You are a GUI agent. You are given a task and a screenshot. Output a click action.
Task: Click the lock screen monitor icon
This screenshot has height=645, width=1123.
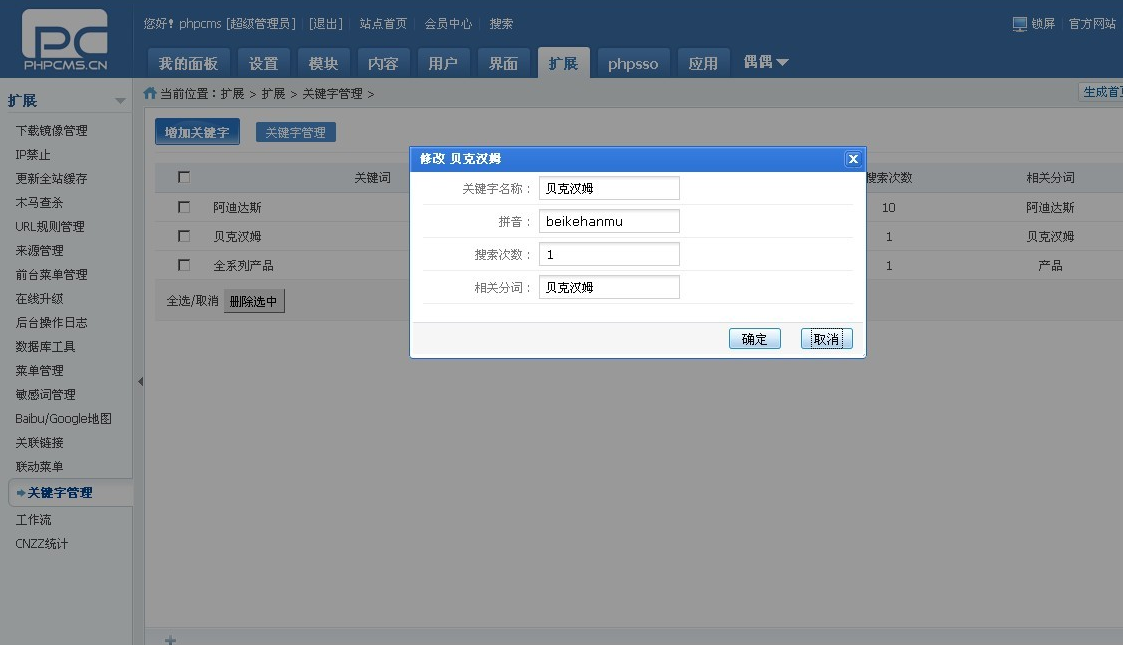click(x=1019, y=24)
